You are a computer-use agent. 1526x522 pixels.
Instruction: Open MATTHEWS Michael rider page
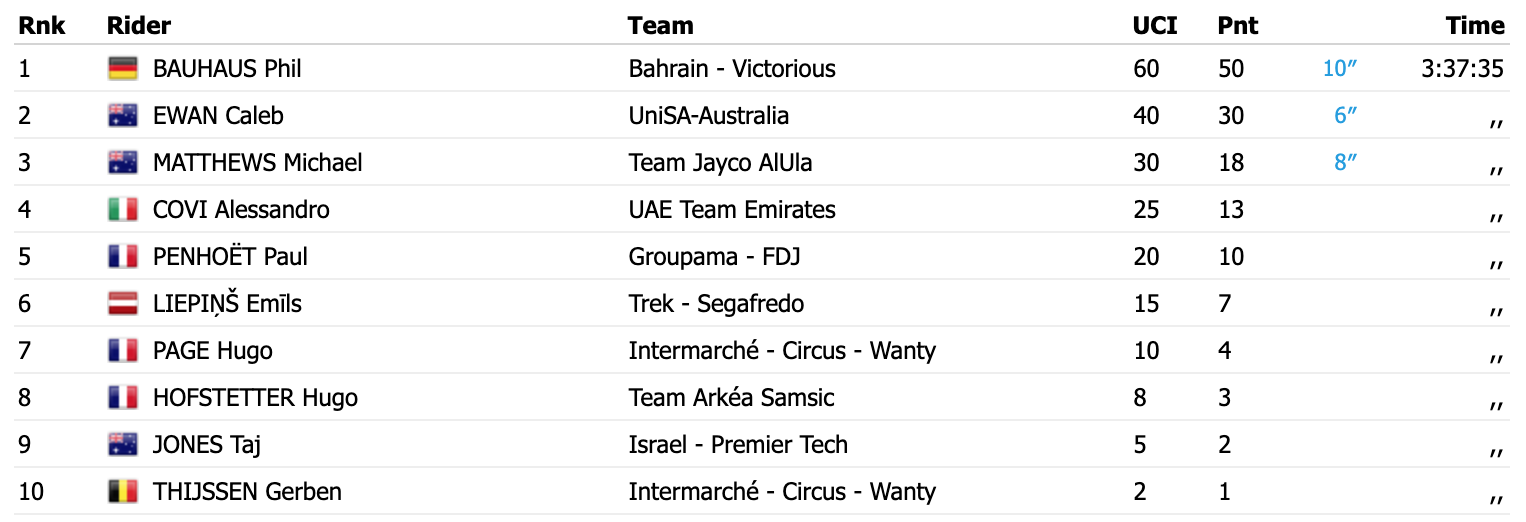(257, 163)
